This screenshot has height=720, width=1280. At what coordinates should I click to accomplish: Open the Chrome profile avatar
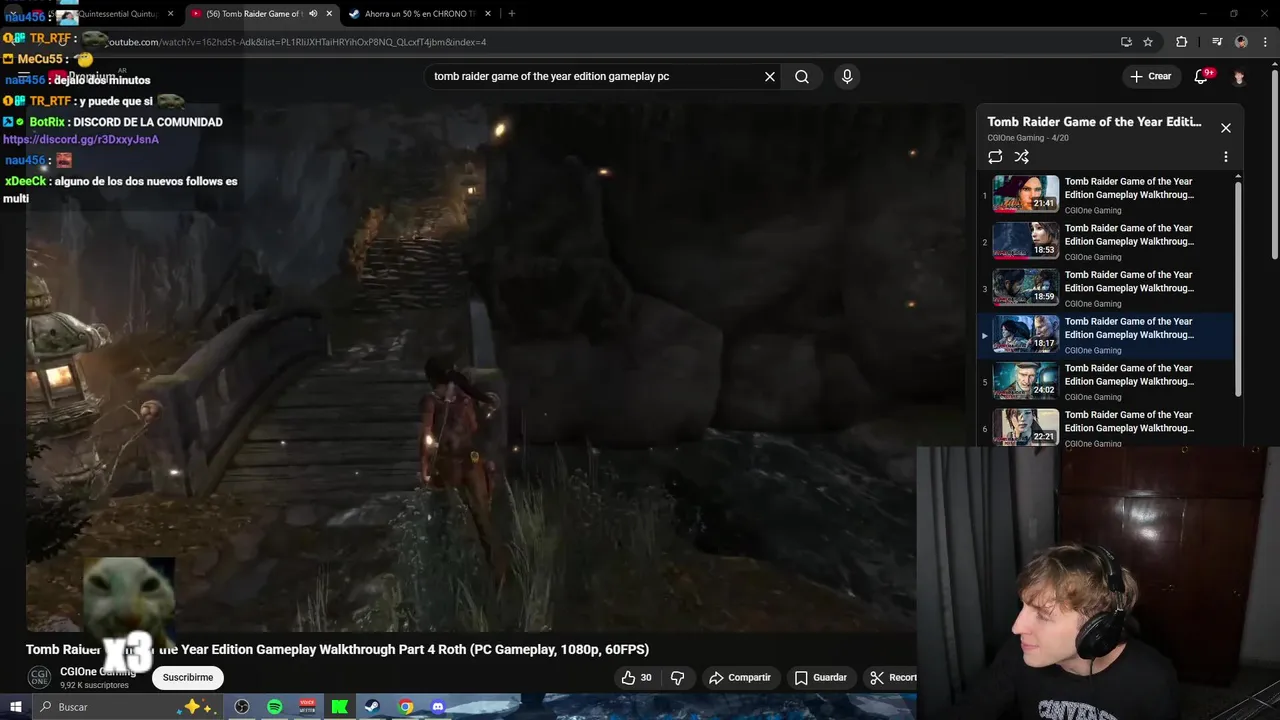click(1241, 42)
